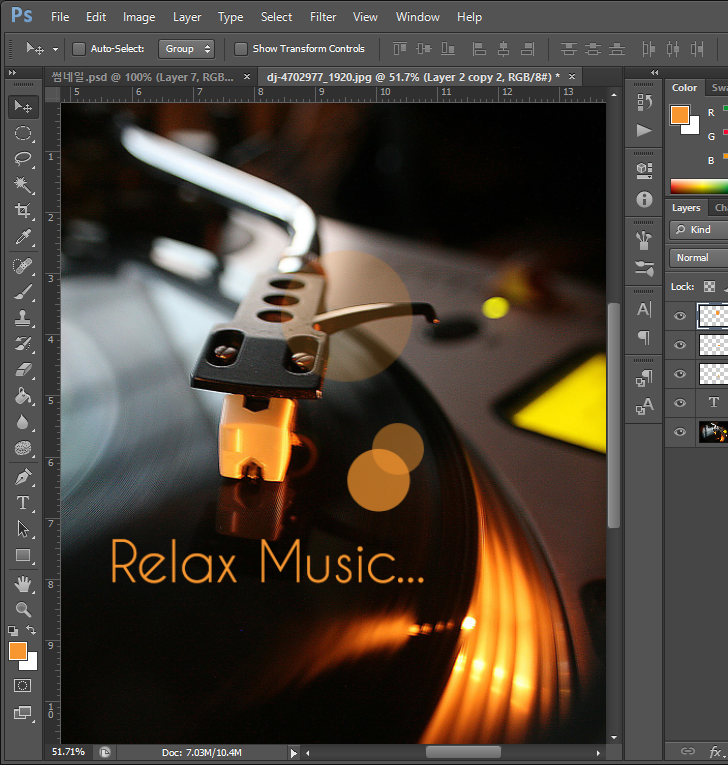The width and height of the screenshot is (728, 765).
Task: Open the File menu
Action: 60,17
